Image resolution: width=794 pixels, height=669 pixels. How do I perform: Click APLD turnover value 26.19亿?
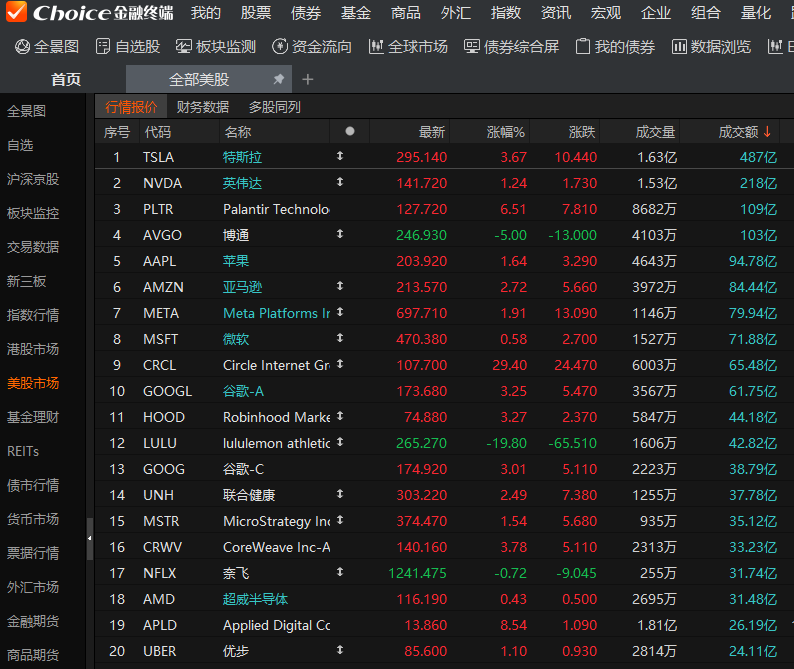tap(752, 625)
